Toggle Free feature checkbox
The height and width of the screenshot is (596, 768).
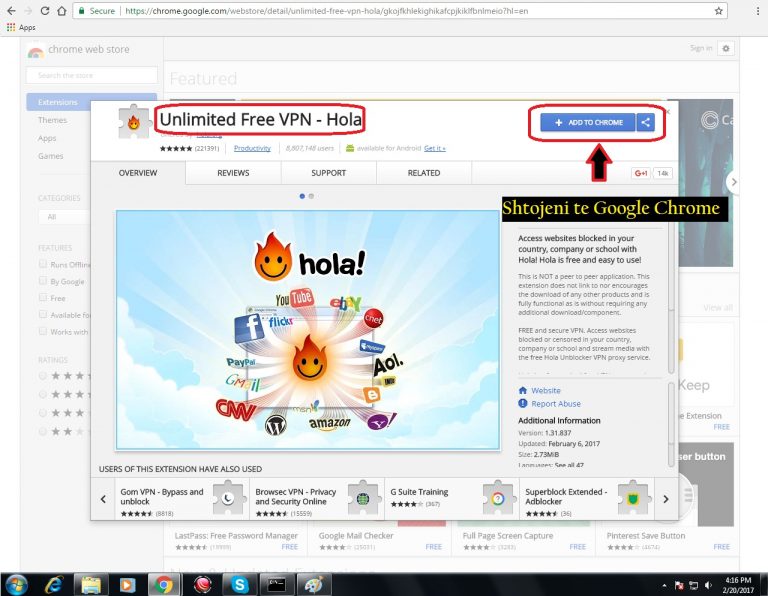tap(43, 298)
